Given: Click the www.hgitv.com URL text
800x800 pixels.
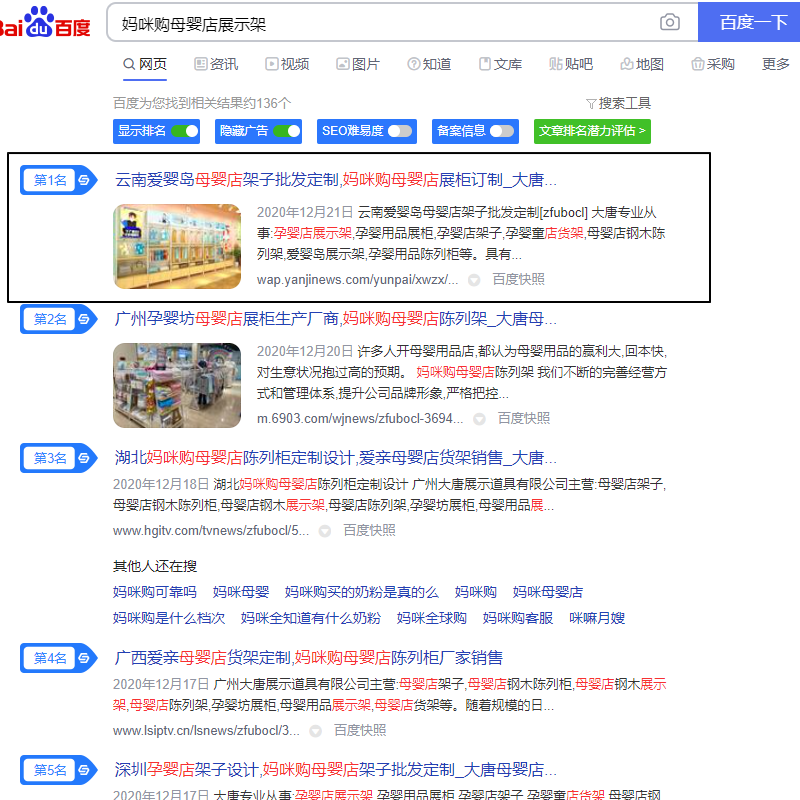Looking at the screenshot, I should point(211,531).
